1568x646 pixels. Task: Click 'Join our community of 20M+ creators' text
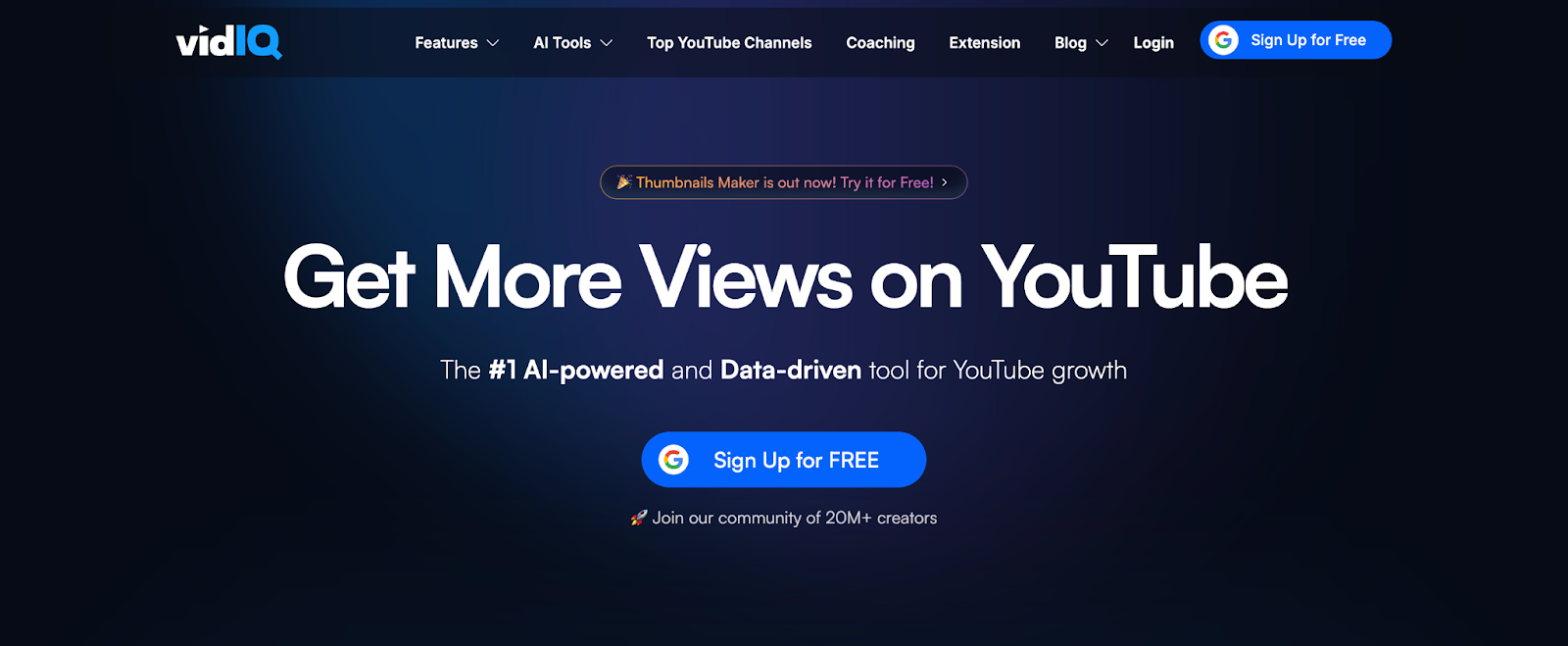point(795,518)
